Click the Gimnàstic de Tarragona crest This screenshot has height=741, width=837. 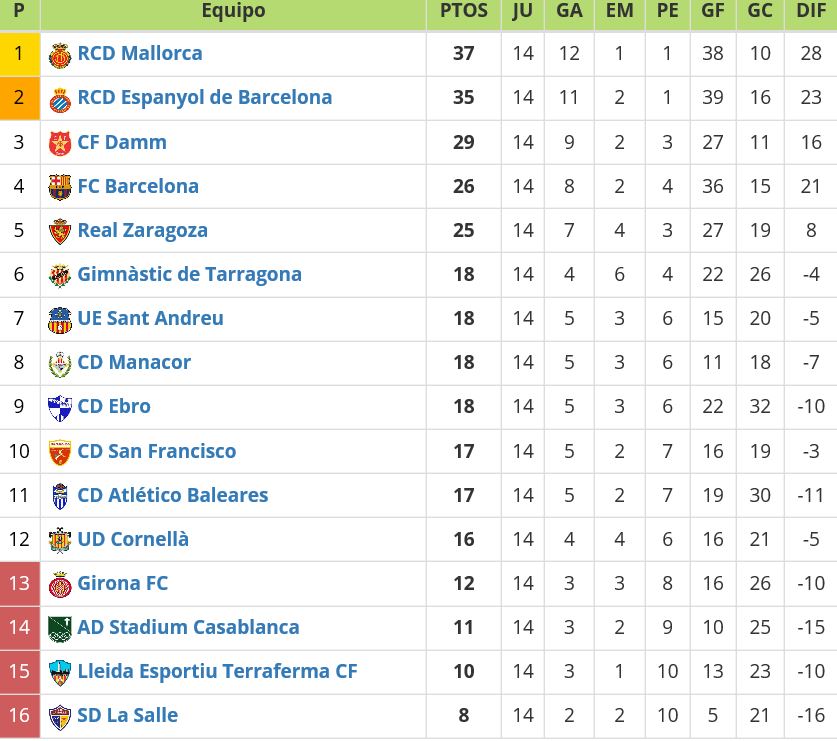click(x=60, y=275)
